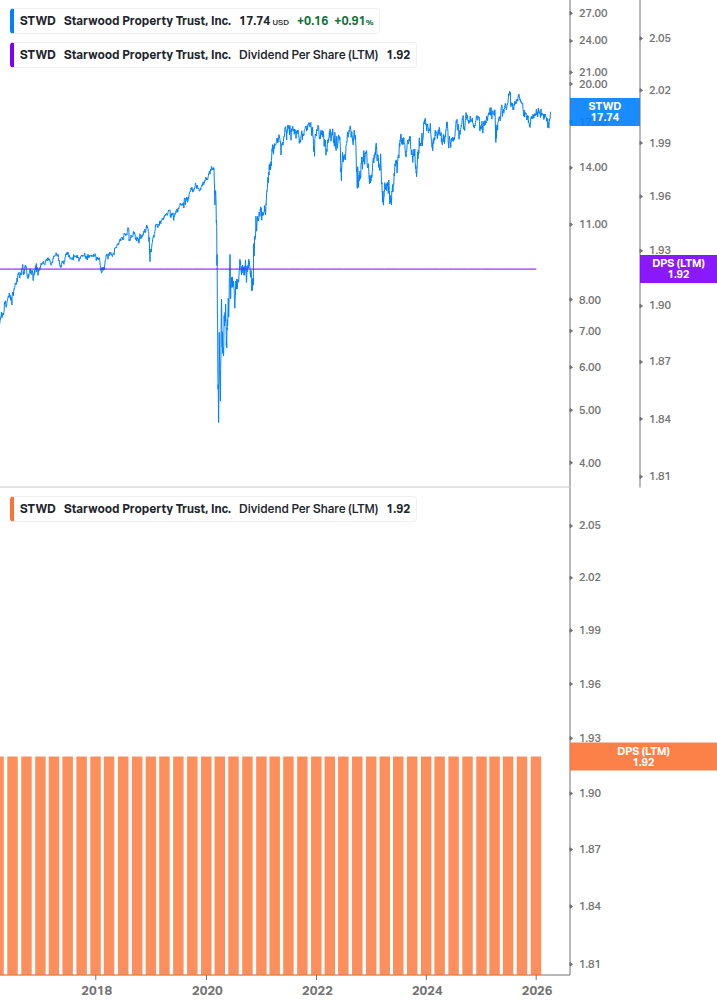Click the 2022 label on time axis
717x1005 pixels.
point(317,991)
